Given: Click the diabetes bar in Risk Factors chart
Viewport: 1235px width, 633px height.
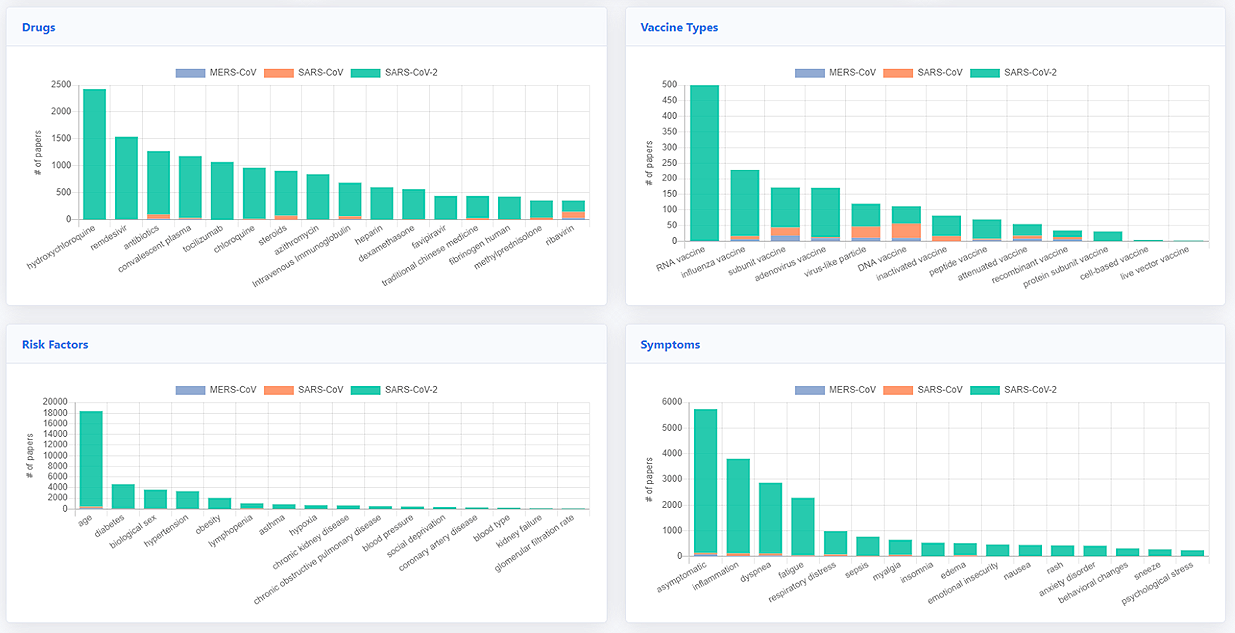Looking at the screenshot, I should pyautogui.click(x=124, y=495).
